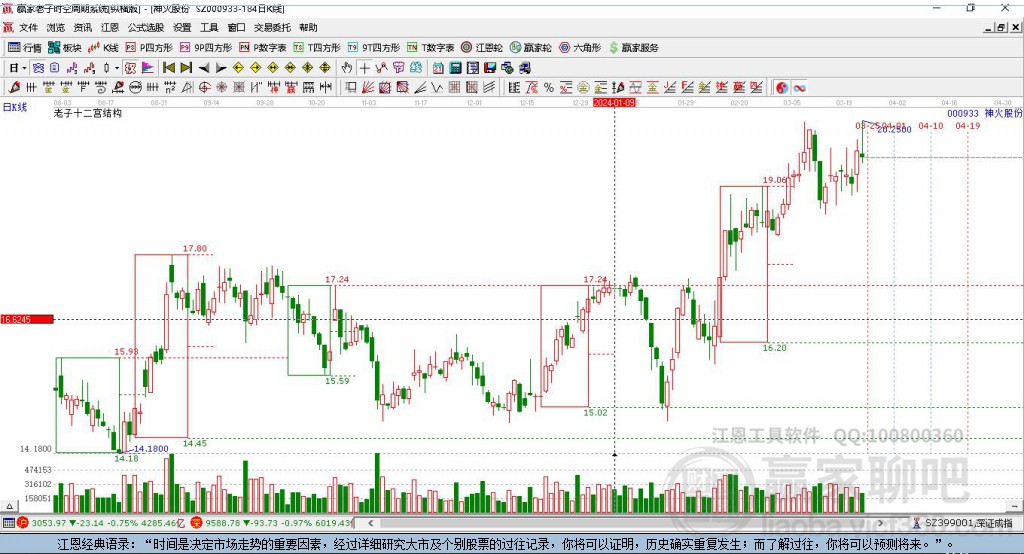Click Shanghai index 3053.97 status entry

click(99, 523)
